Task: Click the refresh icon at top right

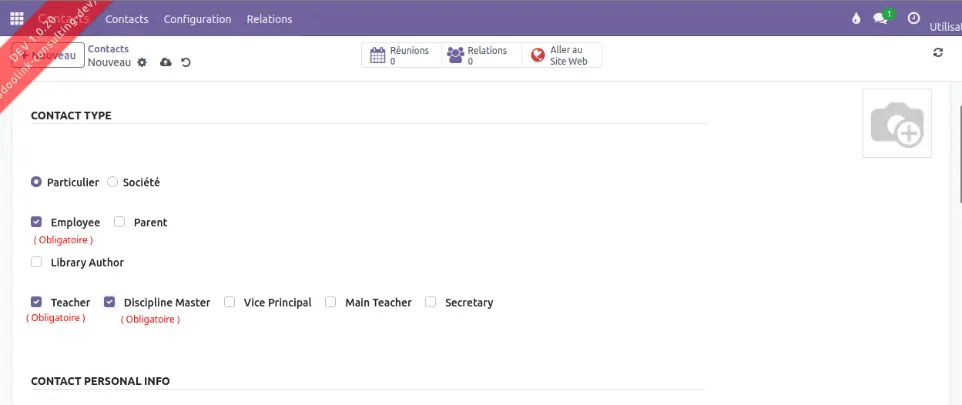Action: click(938, 53)
